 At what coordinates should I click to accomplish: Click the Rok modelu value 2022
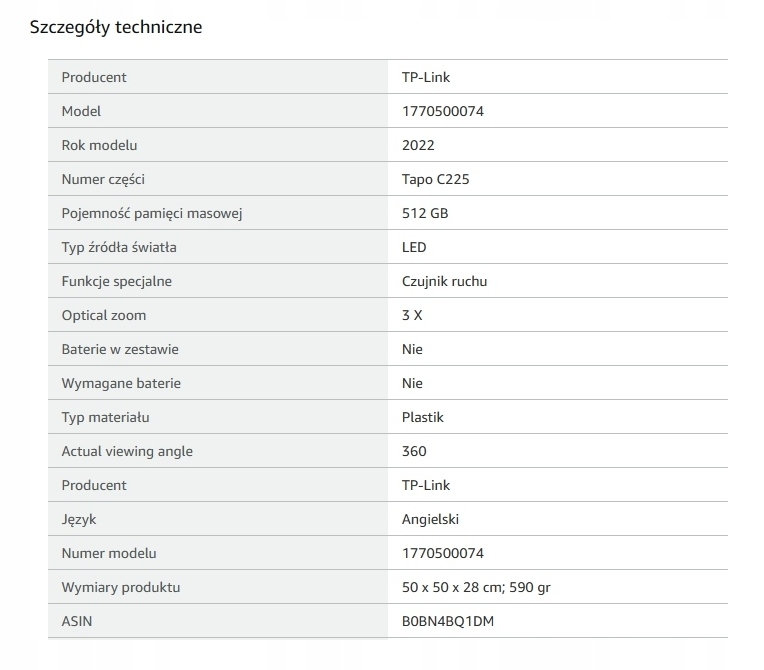[x=418, y=145]
